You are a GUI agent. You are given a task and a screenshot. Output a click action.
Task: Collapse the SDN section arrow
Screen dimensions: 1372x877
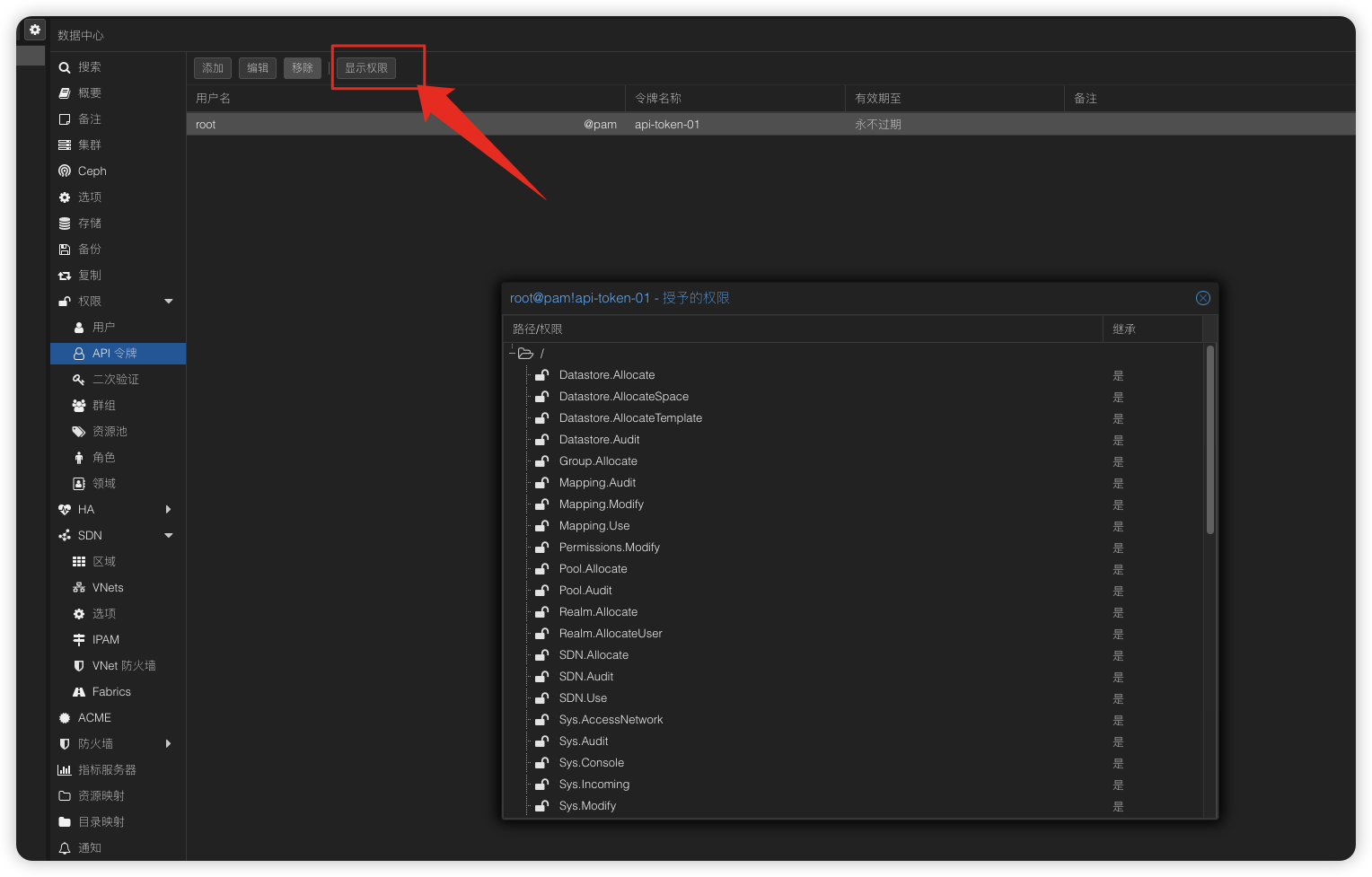[x=169, y=536]
